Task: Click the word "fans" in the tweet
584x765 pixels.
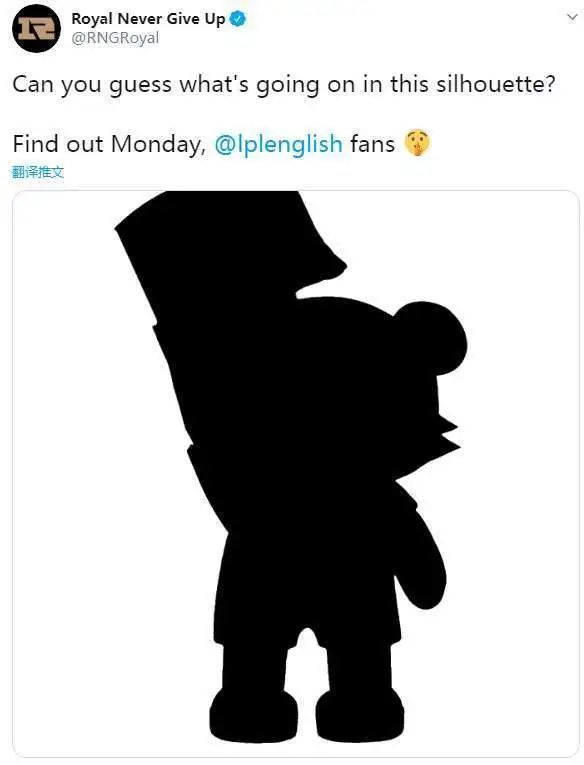Action: (372, 144)
